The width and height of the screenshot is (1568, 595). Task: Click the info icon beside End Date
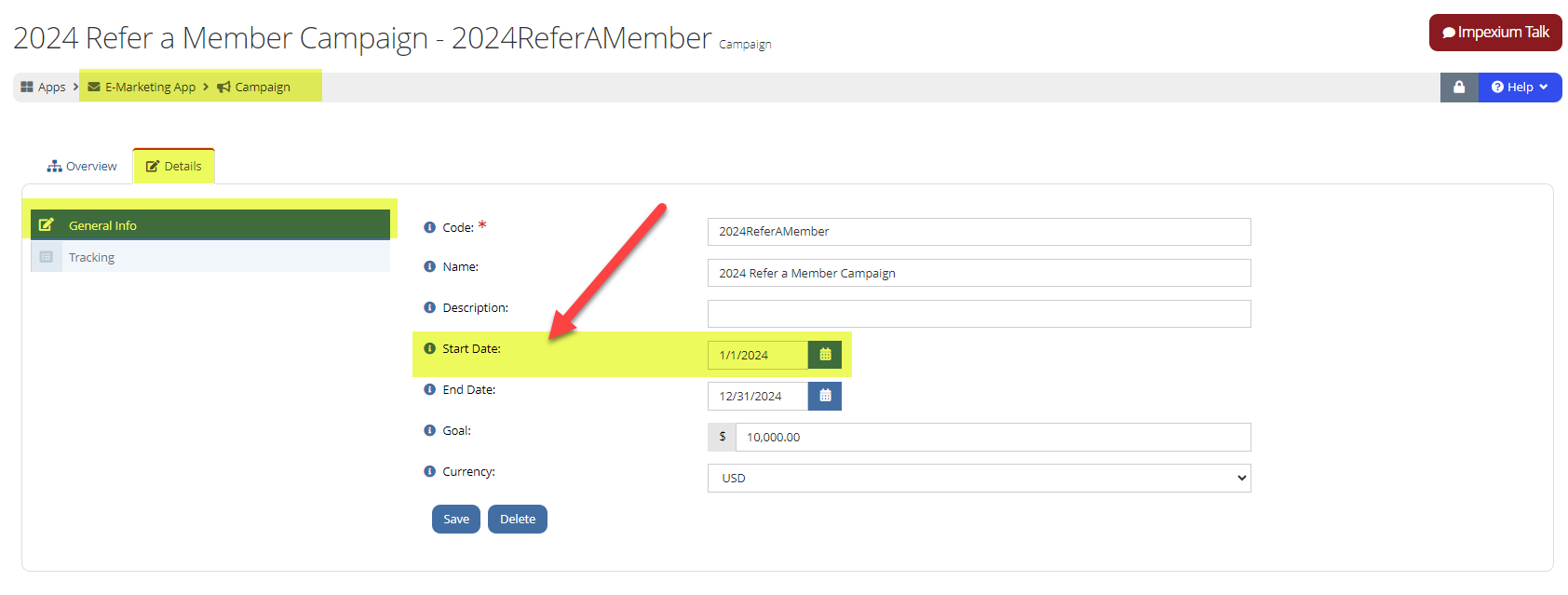tap(429, 389)
